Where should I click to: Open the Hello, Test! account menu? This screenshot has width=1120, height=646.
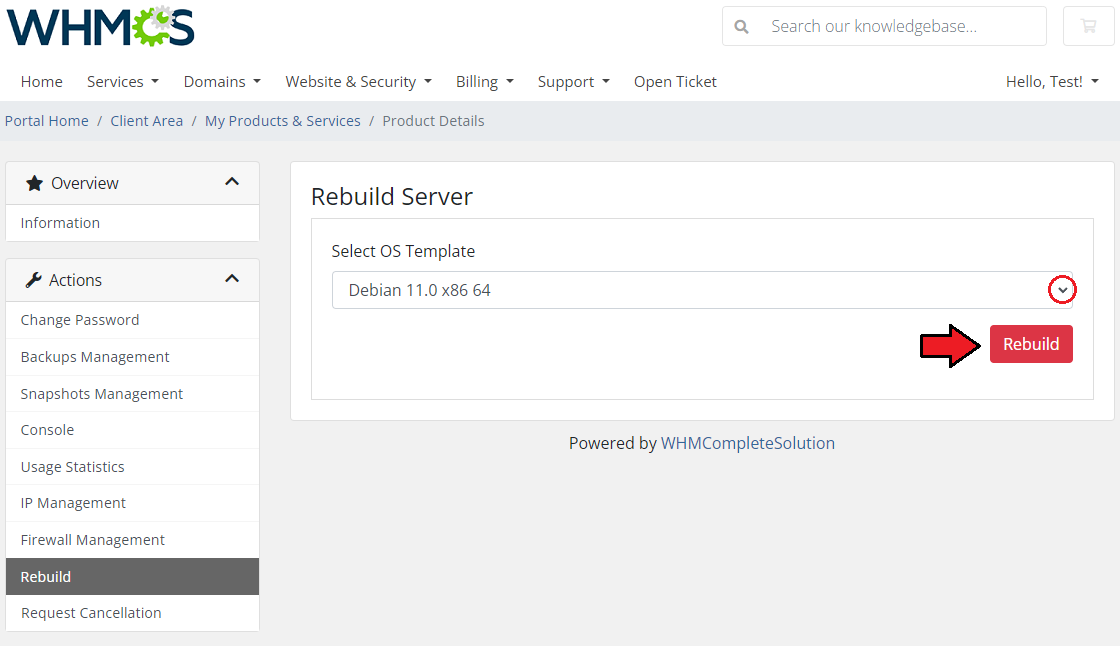[1052, 81]
